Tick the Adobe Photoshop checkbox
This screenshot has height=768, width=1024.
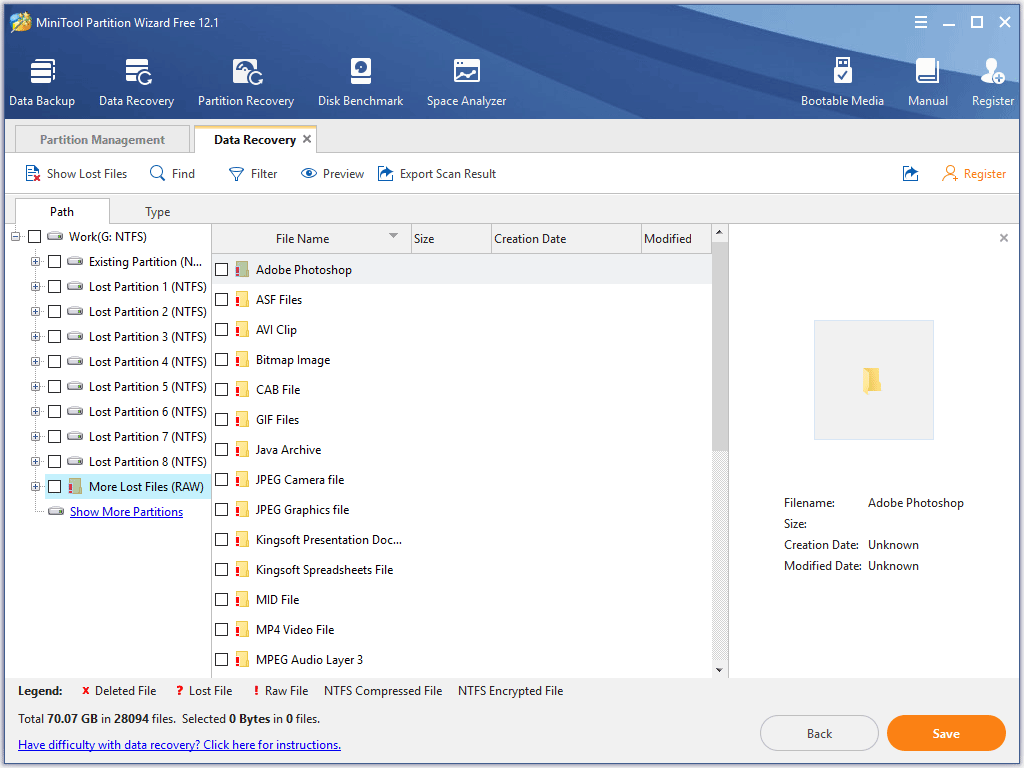[221, 270]
